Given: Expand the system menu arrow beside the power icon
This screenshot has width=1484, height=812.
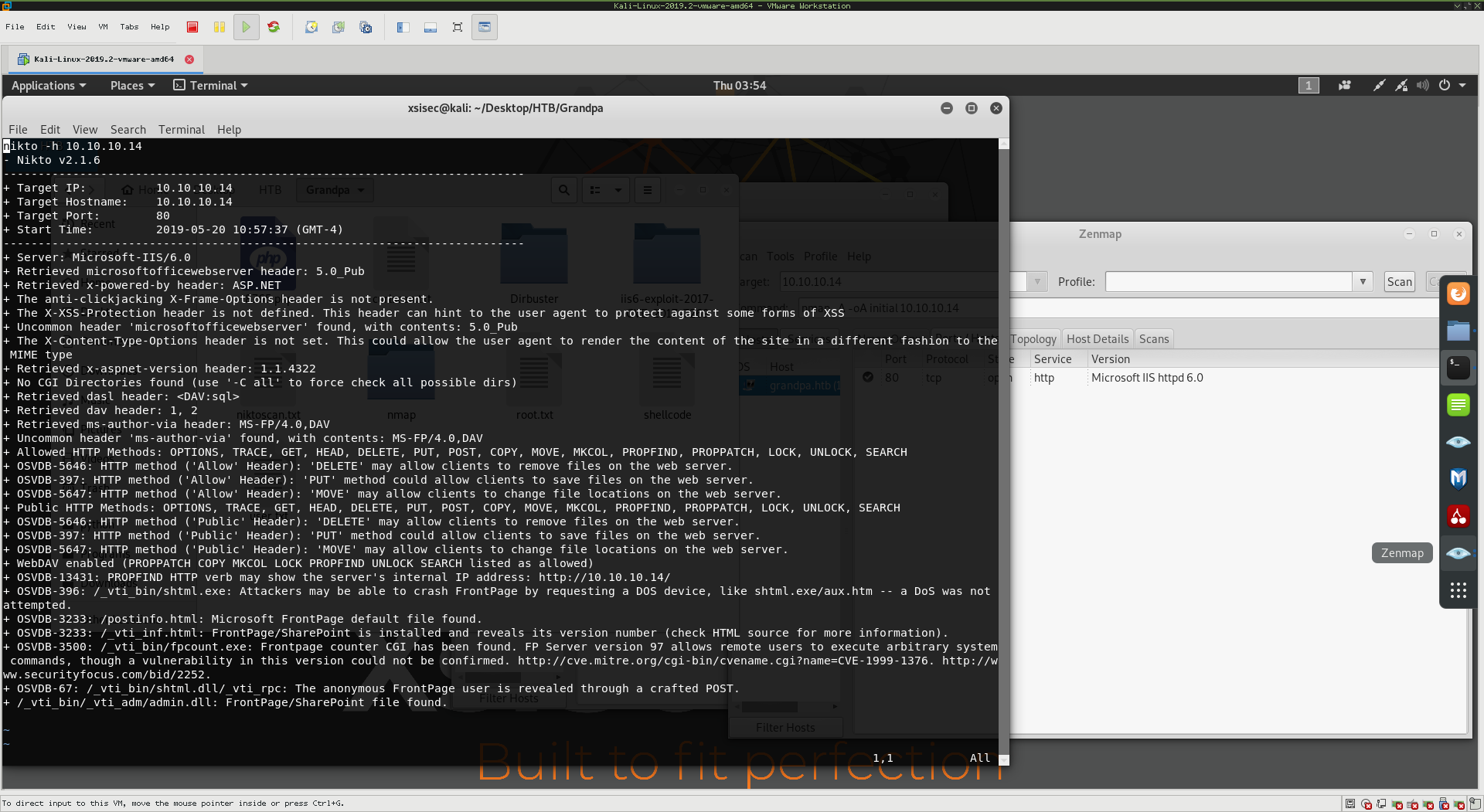Looking at the screenshot, I should [1462, 86].
